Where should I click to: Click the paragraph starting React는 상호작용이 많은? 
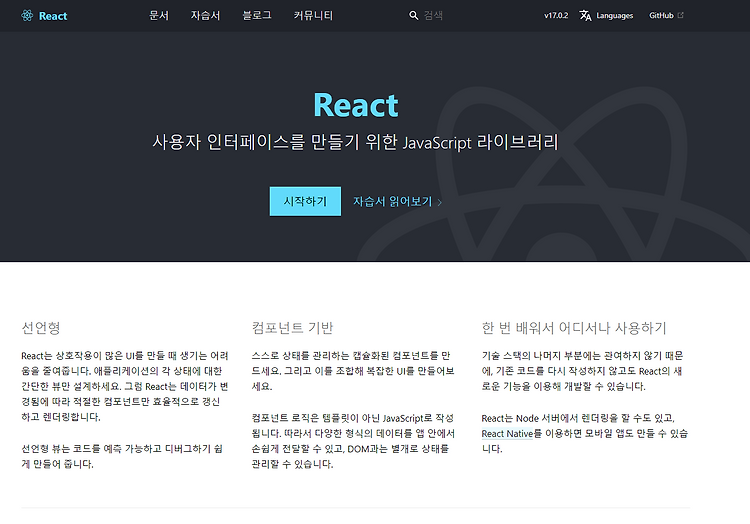pos(125,386)
